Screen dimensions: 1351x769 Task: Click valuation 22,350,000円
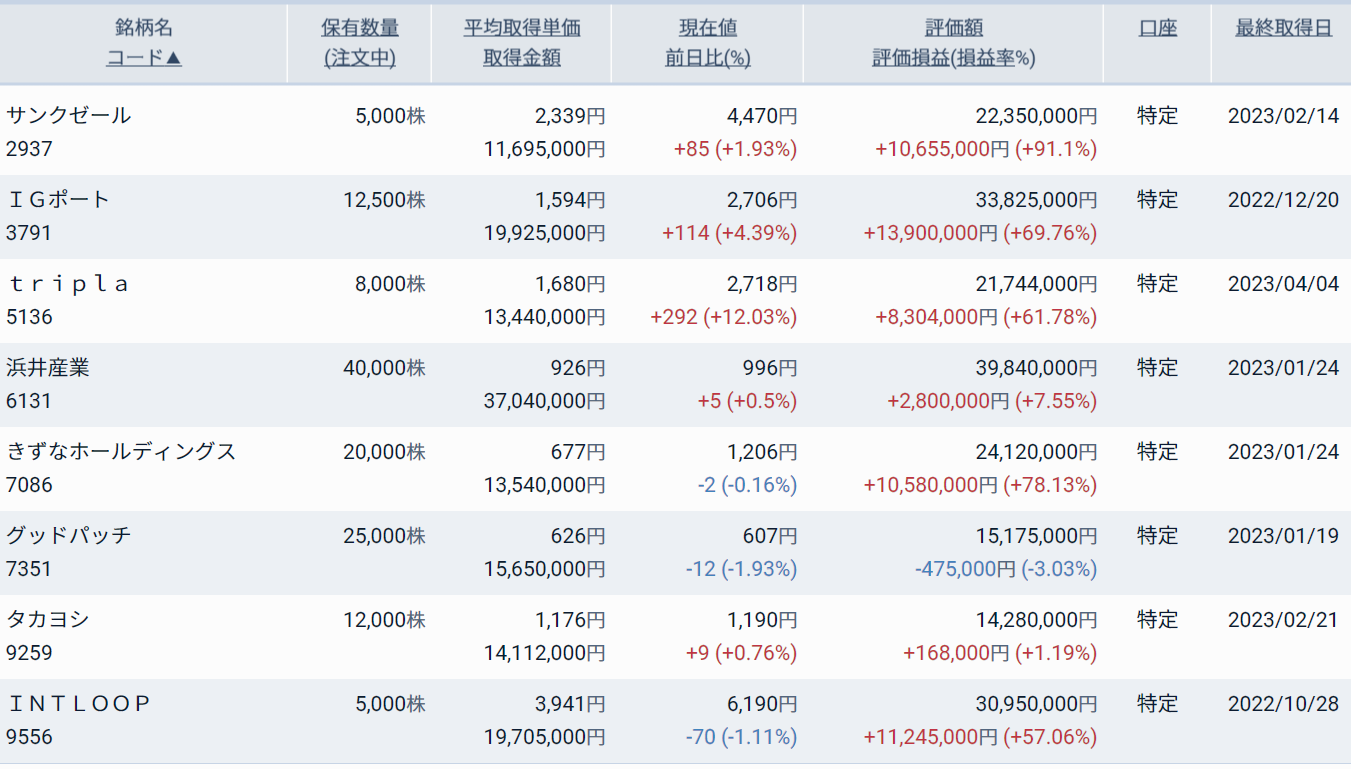1036,115
